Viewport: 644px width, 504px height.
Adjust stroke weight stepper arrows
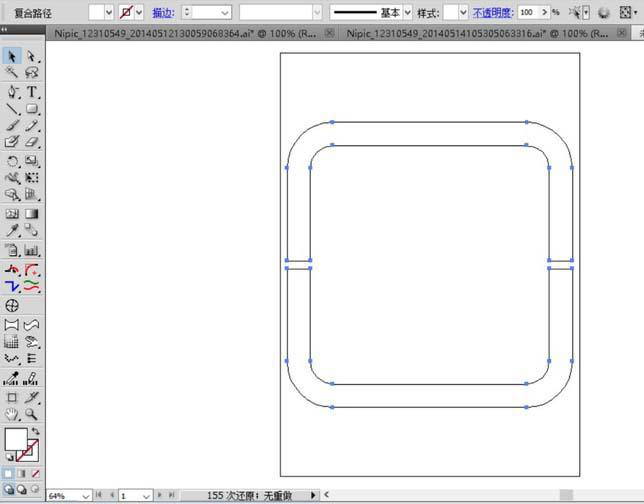pos(187,12)
